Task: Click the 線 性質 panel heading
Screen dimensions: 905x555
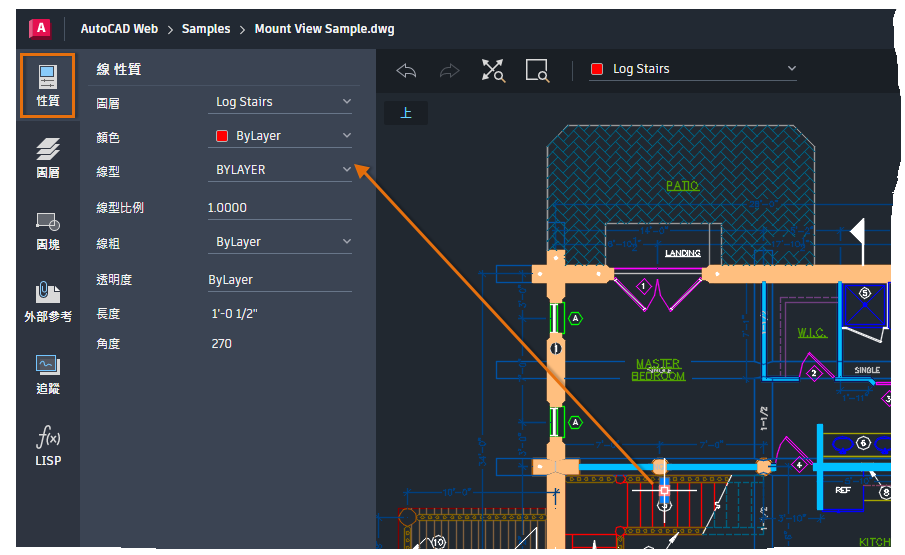Action: (x=119, y=69)
